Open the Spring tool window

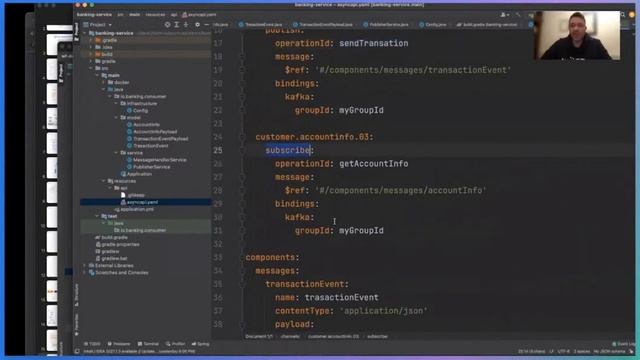(x=200, y=344)
